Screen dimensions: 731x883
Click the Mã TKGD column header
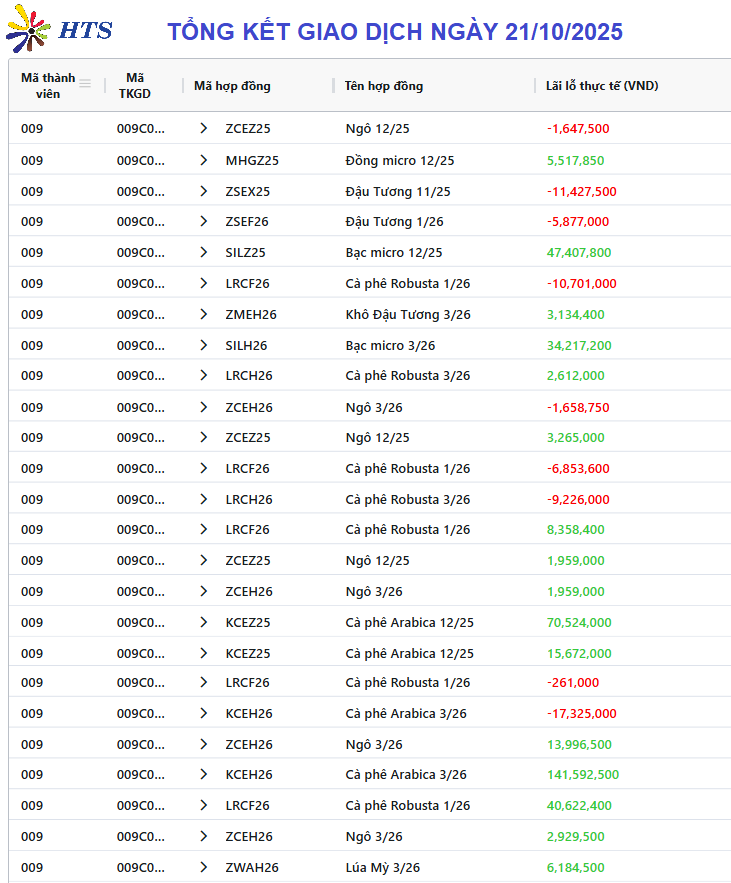(135, 85)
